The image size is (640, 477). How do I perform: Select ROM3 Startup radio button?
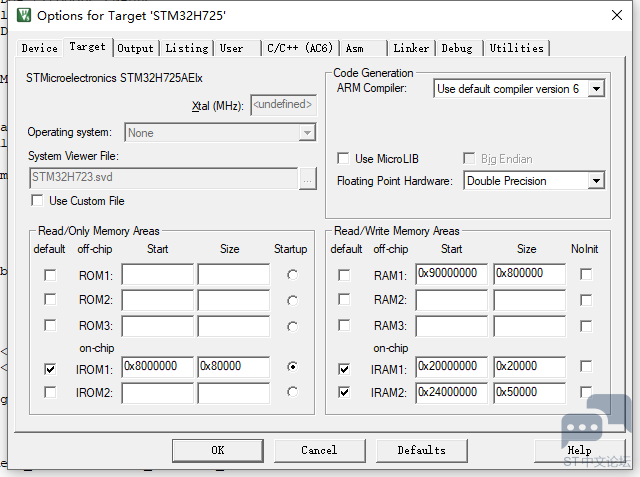pos(292,327)
